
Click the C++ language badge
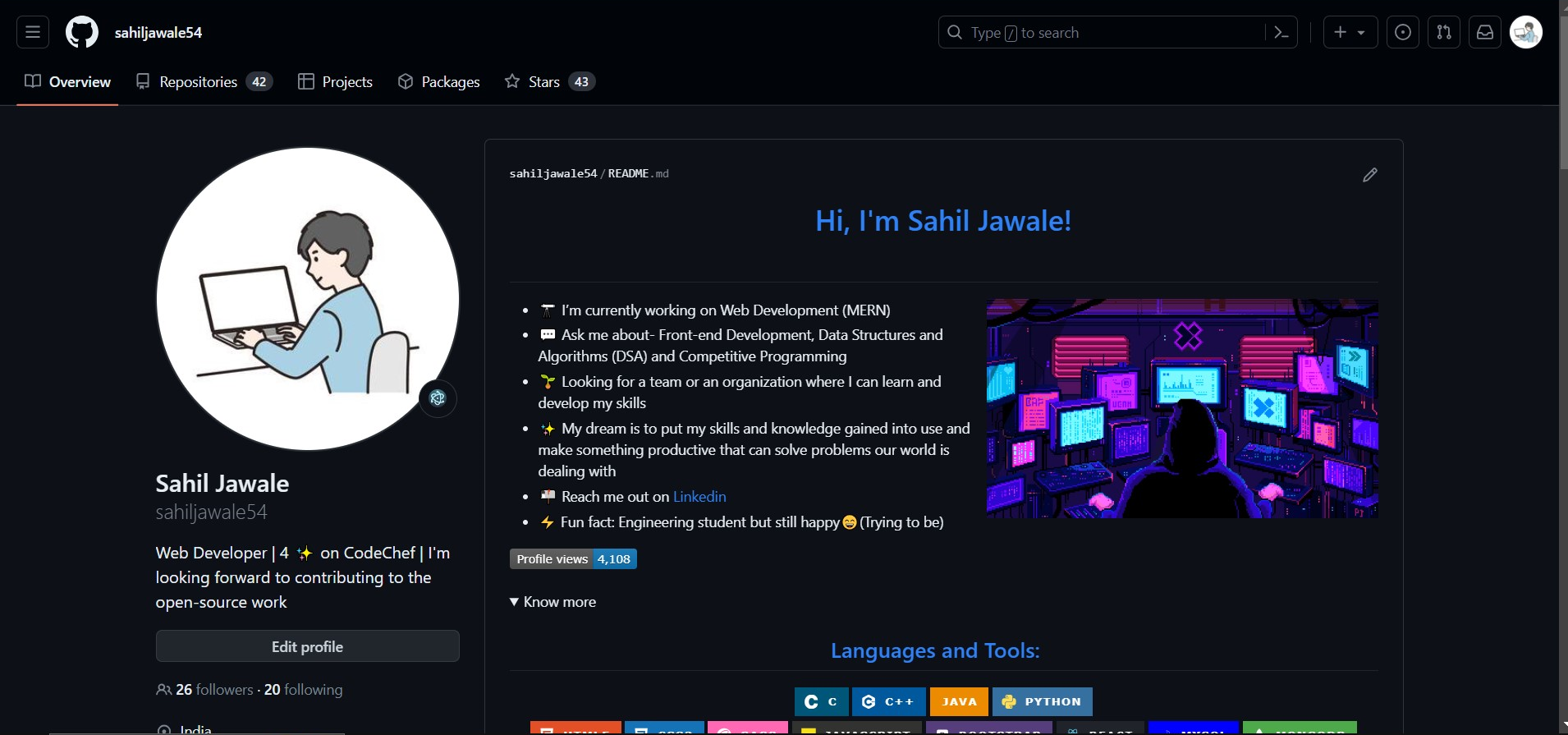click(x=889, y=701)
